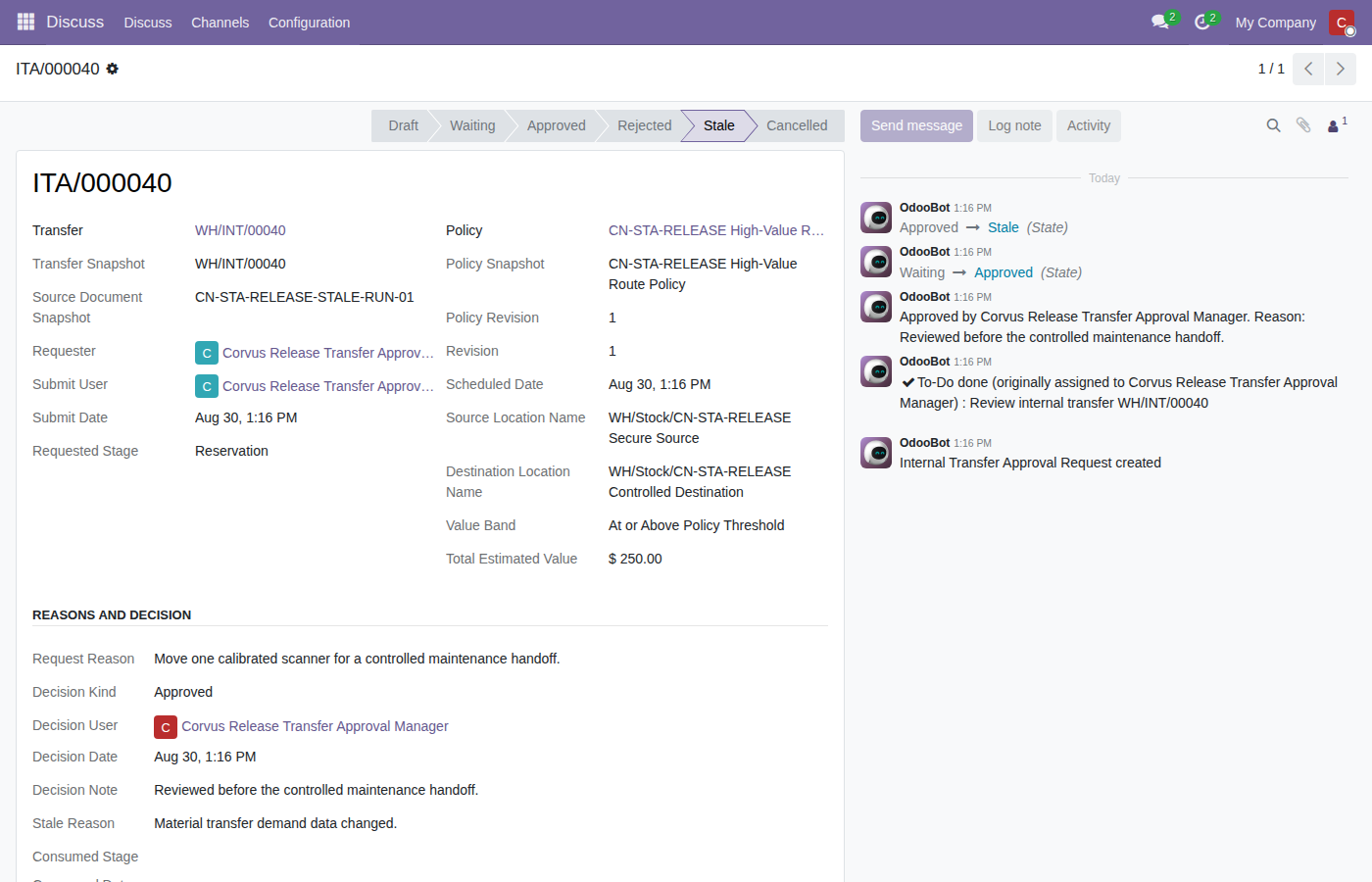The width and height of the screenshot is (1372, 882).
Task: Click the Send message button
Action: point(916,125)
